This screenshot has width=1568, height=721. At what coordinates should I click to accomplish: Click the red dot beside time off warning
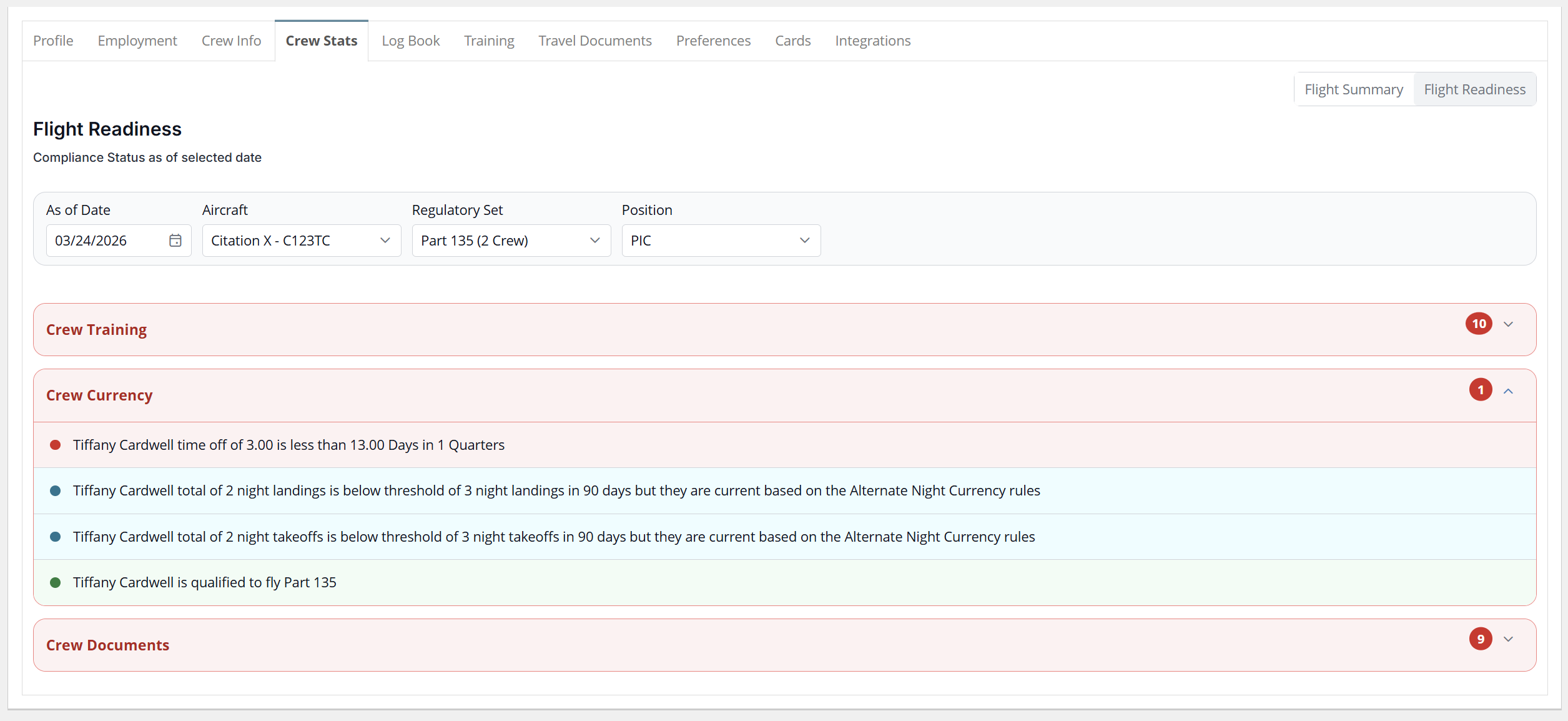(55, 445)
